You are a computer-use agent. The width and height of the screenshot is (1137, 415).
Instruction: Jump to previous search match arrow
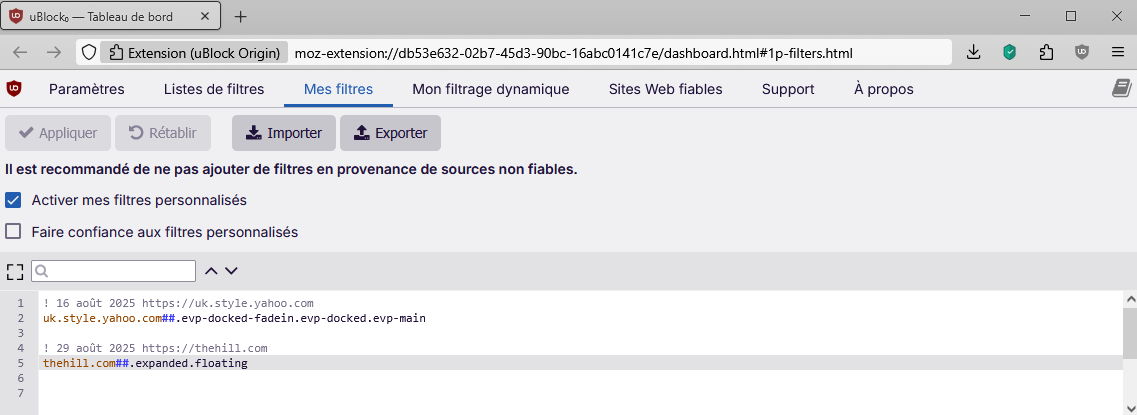[x=211, y=270]
